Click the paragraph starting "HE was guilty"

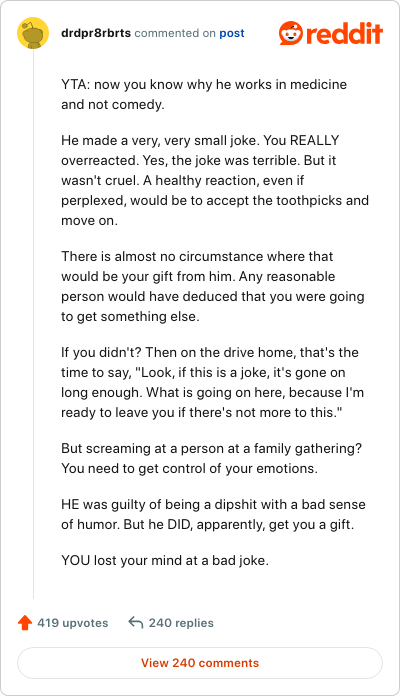(214, 514)
